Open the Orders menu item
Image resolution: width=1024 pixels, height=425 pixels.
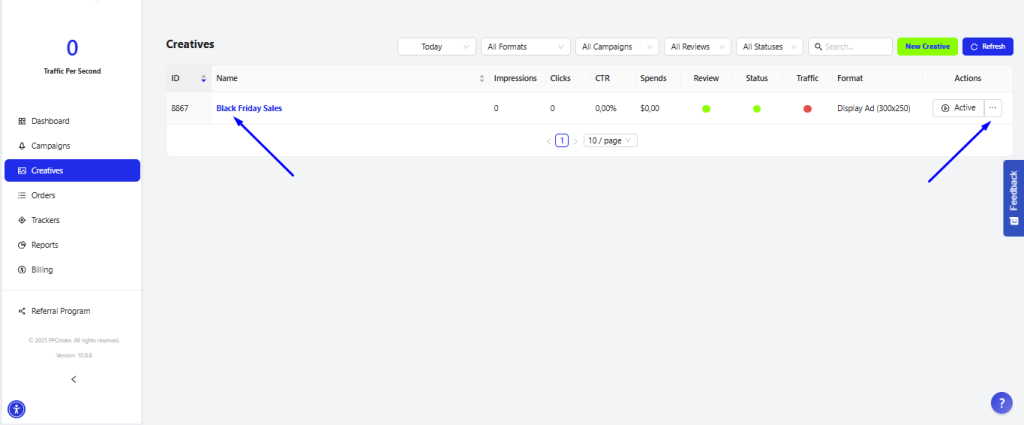43,195
